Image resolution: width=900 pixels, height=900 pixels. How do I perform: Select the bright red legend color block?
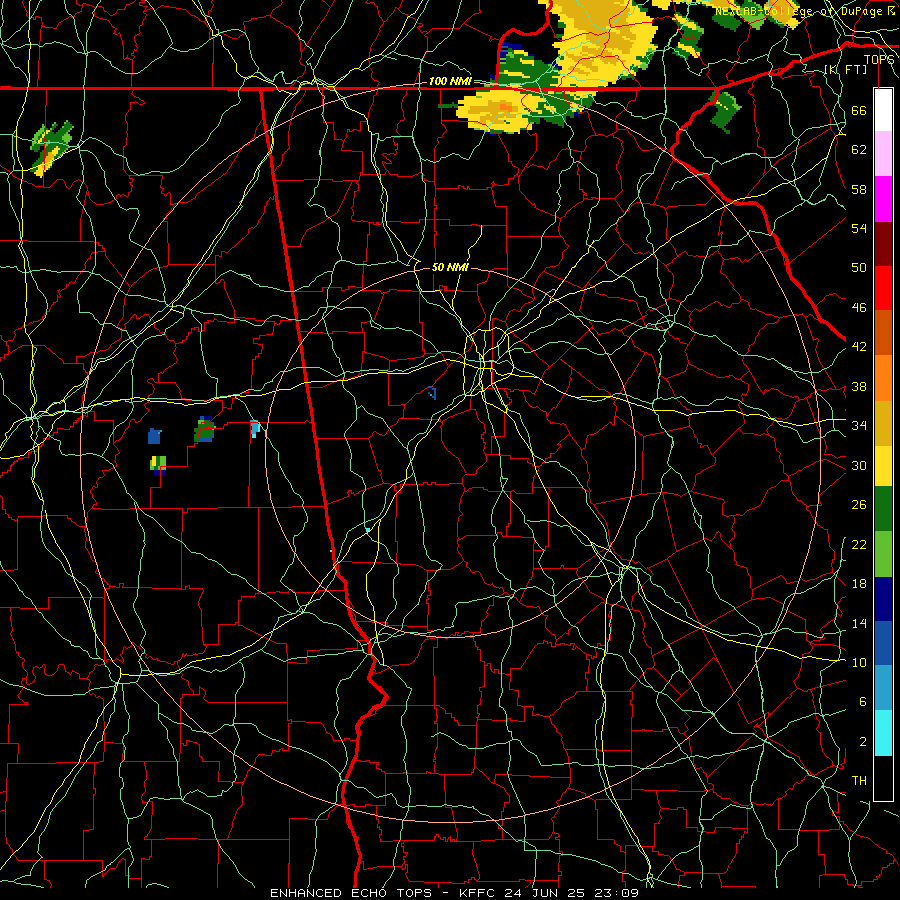tap(883, 288)
